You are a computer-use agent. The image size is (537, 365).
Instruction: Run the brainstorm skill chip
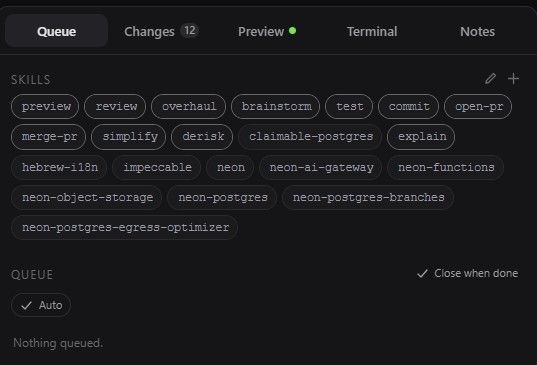275,106
